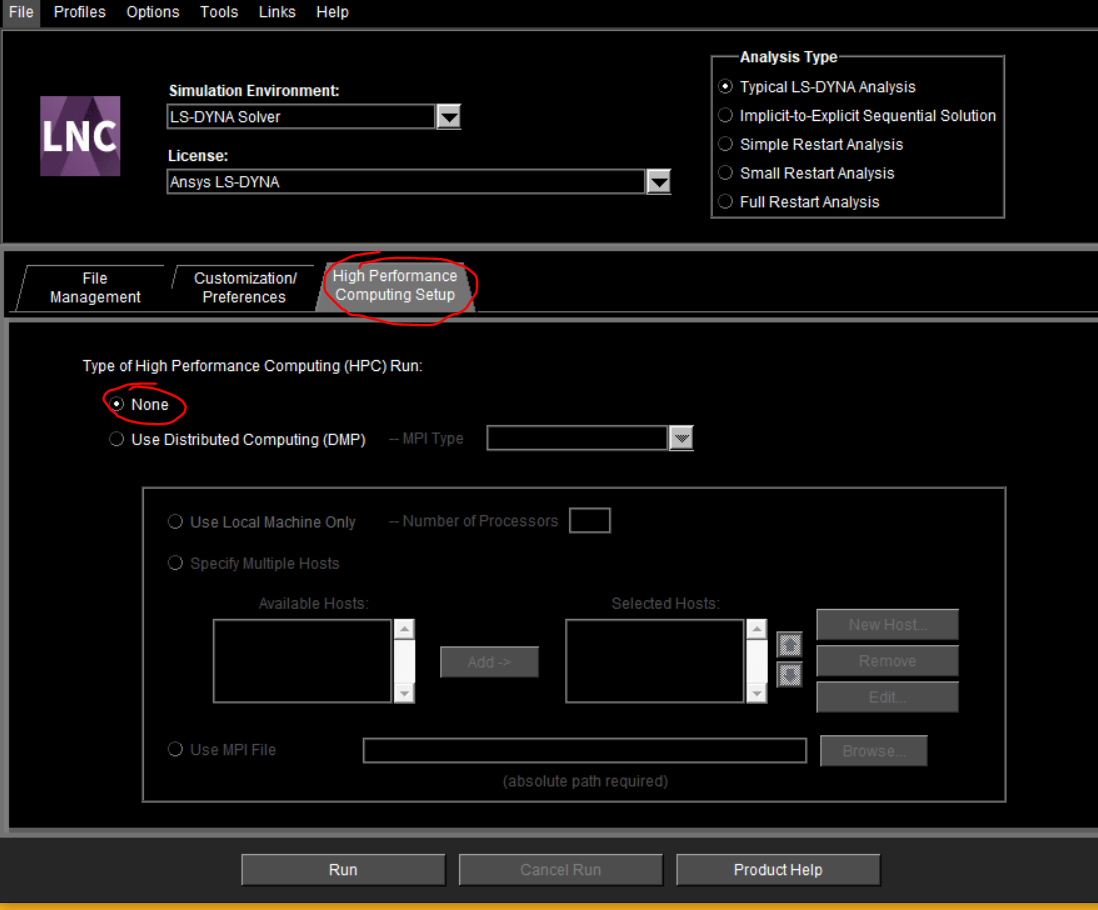
Task: Click the Remove host button
Action: (x=887, y=661)
